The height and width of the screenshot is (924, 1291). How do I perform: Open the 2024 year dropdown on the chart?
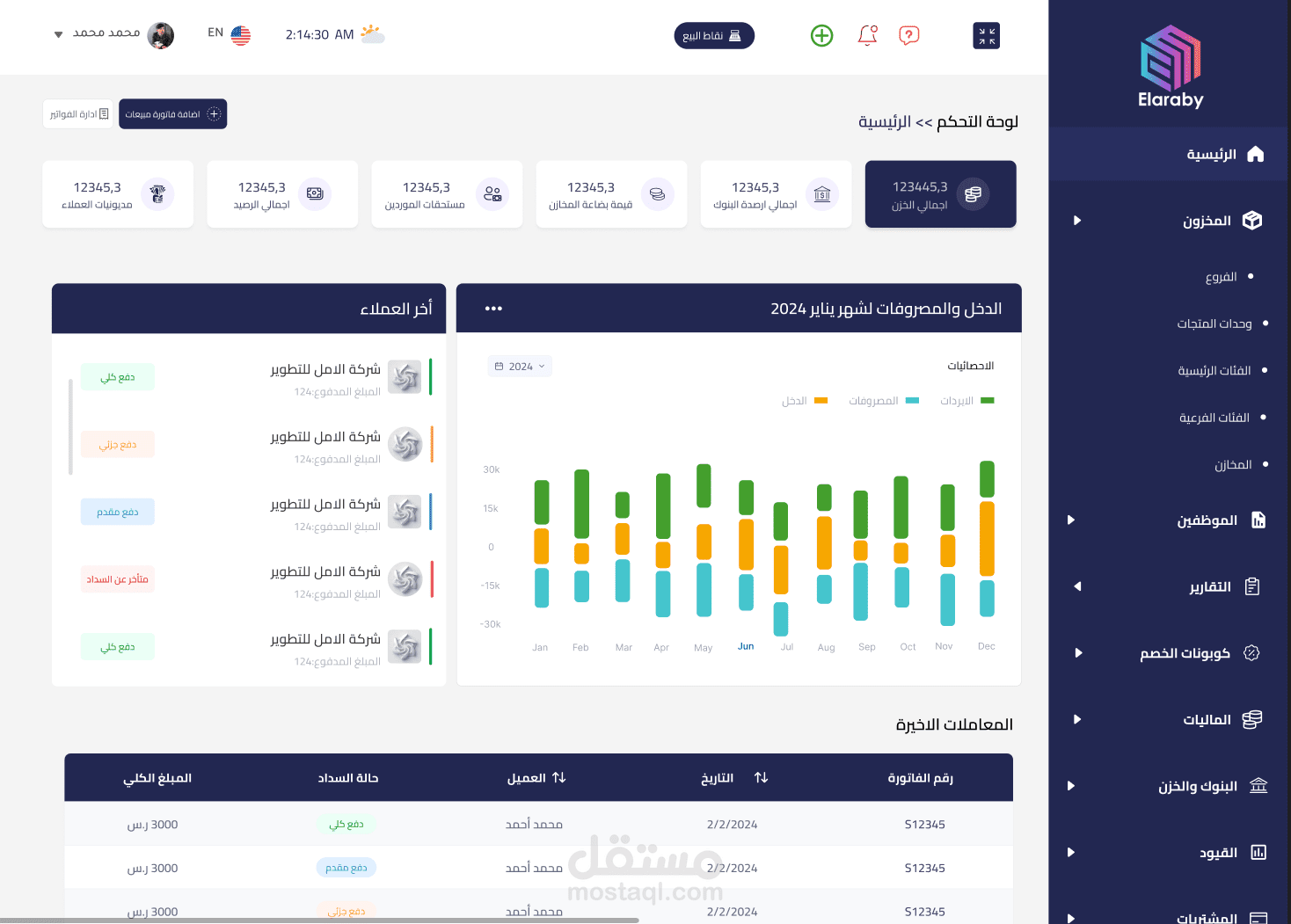tap(520, 366)
